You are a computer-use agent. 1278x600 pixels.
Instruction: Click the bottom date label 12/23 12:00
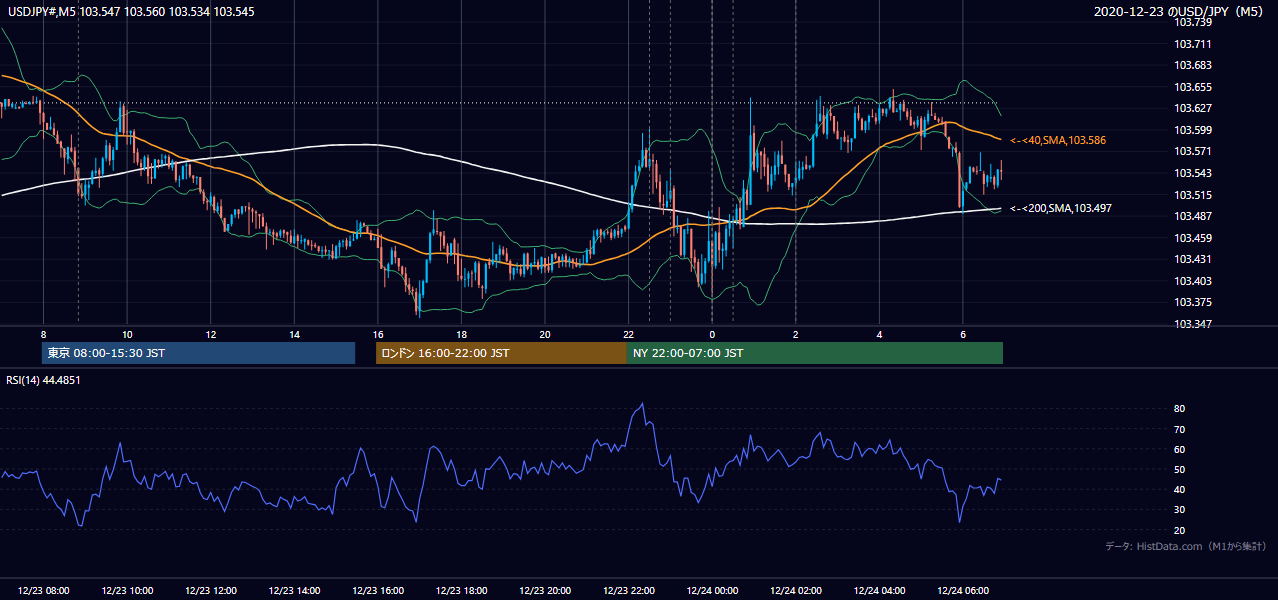(210, 591)
